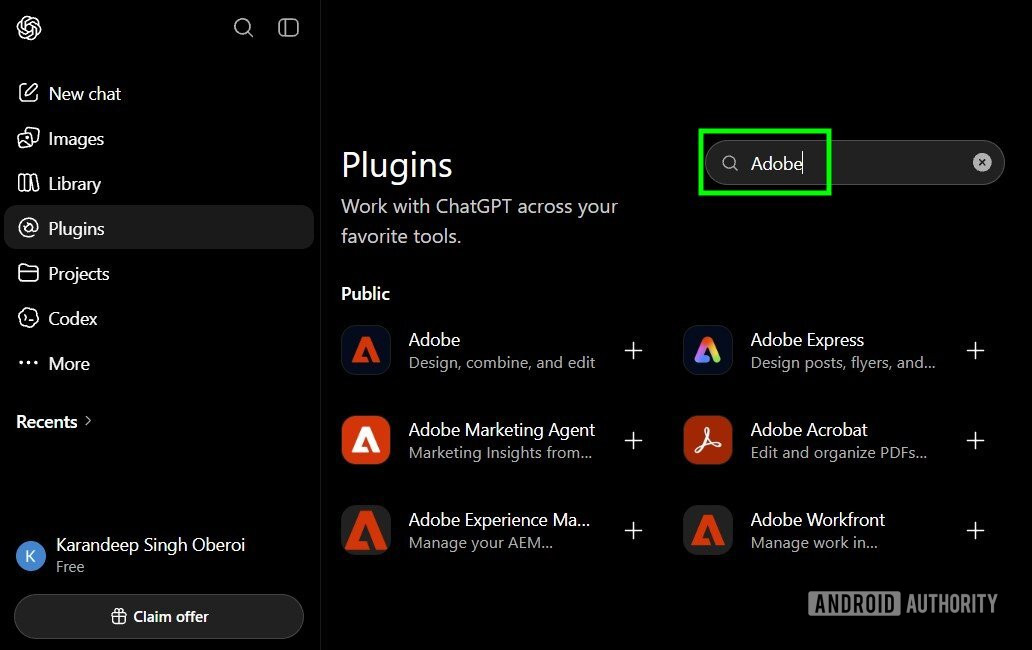Viewport: 1032px width, 650px height.
Task: Open the Library section
Action: click(159, 183)
